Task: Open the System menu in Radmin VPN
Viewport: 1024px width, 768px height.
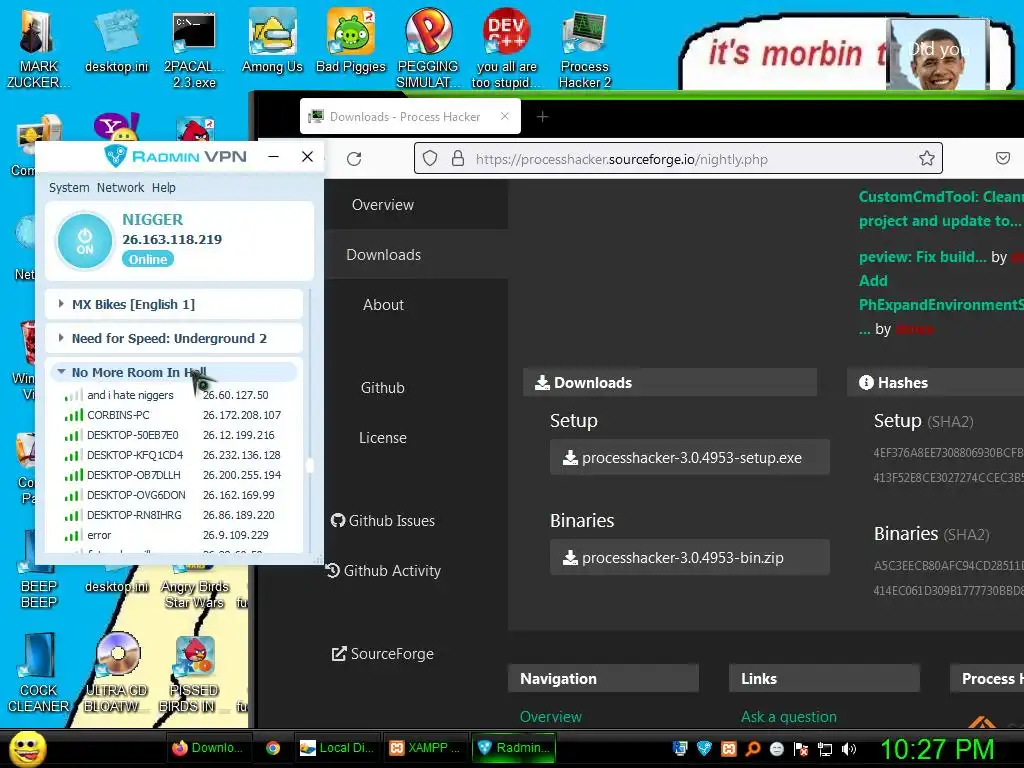Action: click(x=69, y=187)
